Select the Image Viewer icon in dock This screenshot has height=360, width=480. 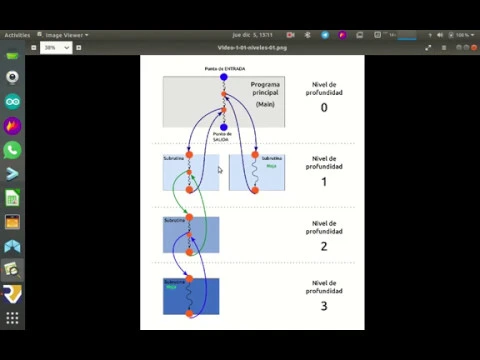pyautogui.click(x=12, y=270)
